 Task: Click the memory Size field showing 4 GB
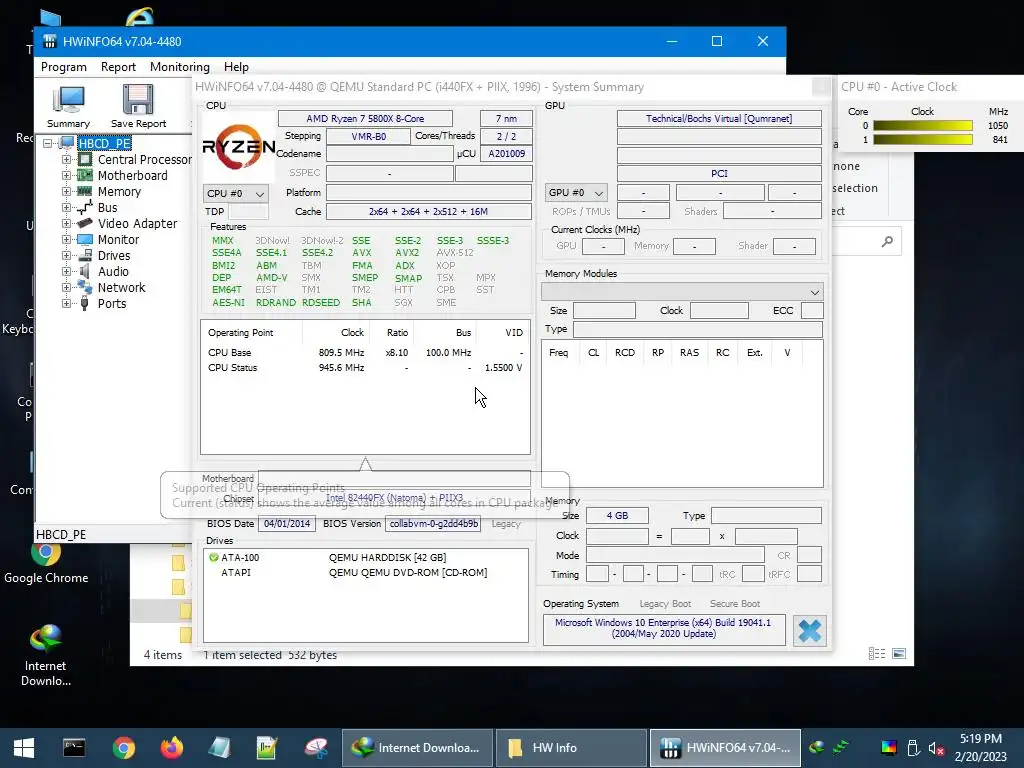pyautogui.click(x=617, y=515)
